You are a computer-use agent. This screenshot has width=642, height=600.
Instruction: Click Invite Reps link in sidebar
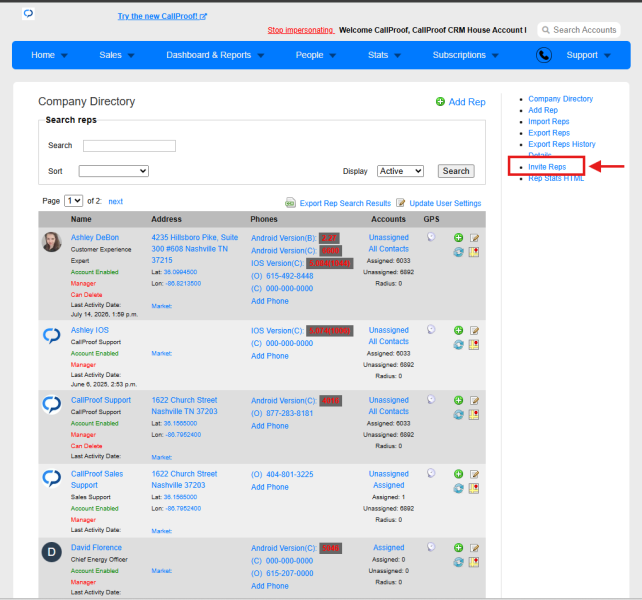click(x=547, y=167)
